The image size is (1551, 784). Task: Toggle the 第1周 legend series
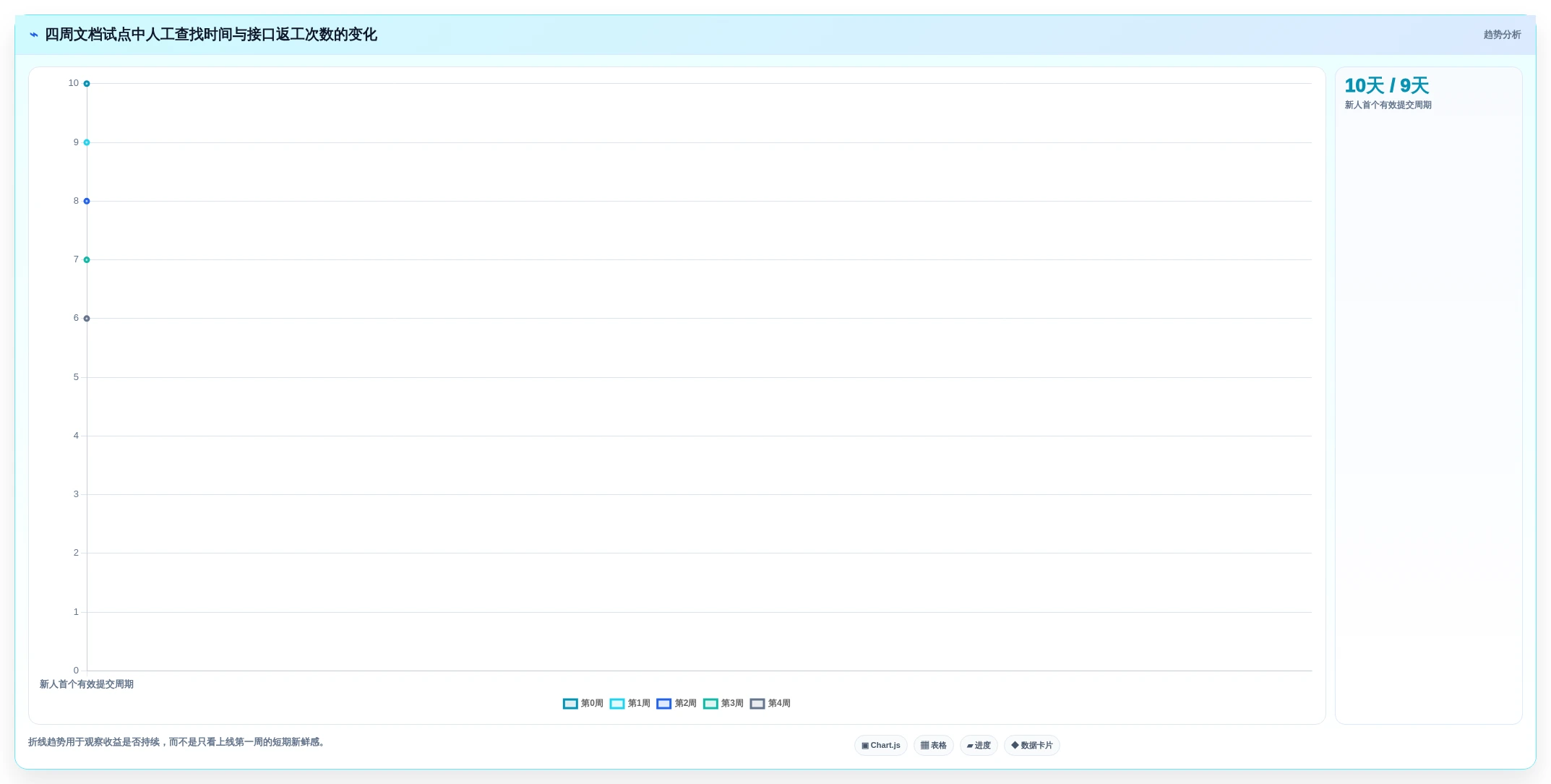click(x=630, y=703)
